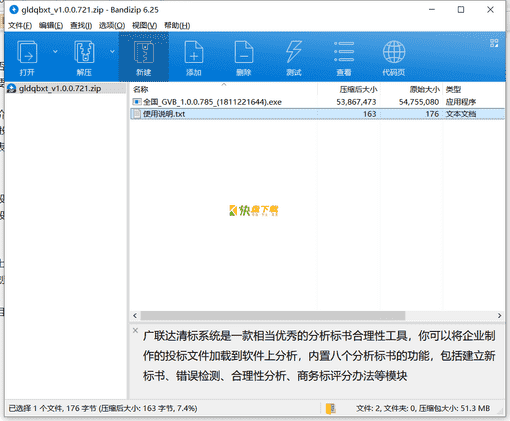This screenshot has height=421, width=510.
Task: Close the archive comment panel
Action: pos(135,330)
